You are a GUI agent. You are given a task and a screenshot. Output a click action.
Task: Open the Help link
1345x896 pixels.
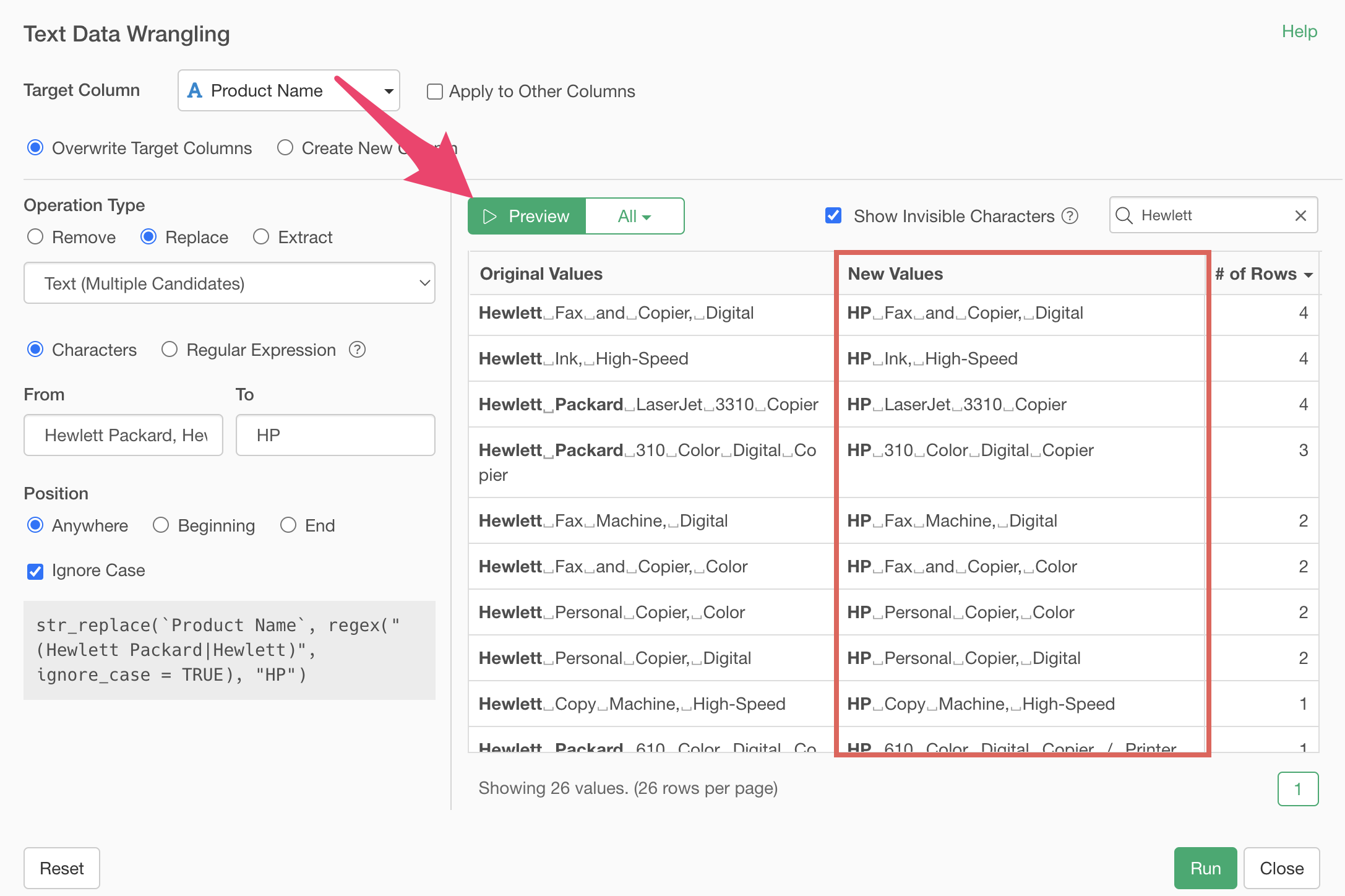(1299, 32)
